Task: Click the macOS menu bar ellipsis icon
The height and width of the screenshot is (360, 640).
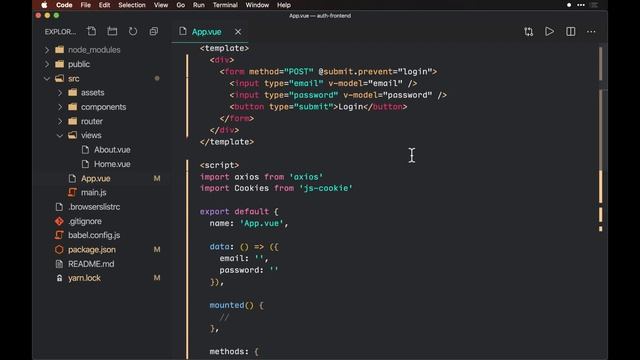Action: click(581, 5)
